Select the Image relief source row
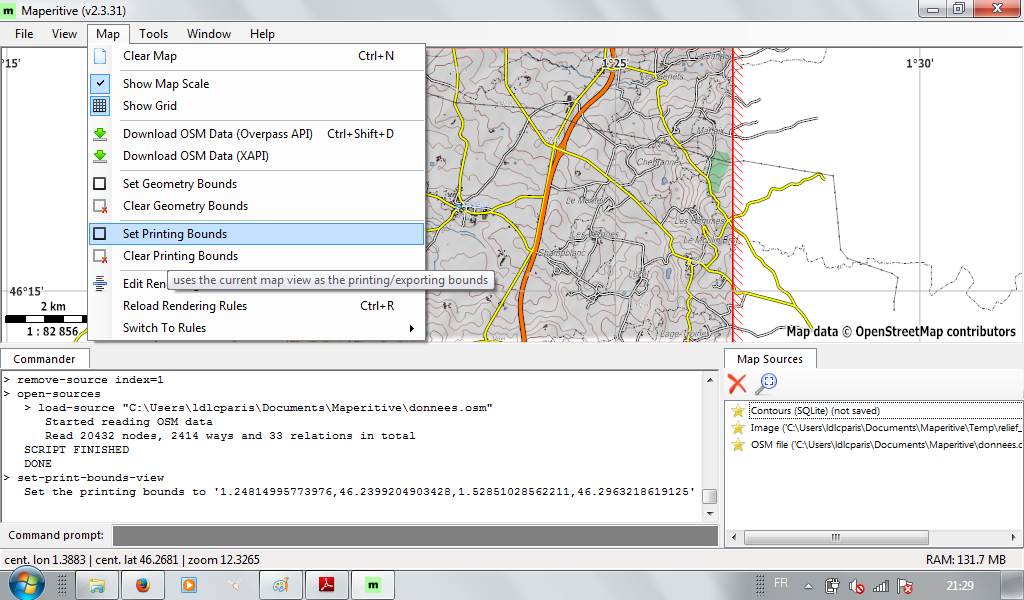This screenshot has width=1024, height=600. (x=874, y=428)
